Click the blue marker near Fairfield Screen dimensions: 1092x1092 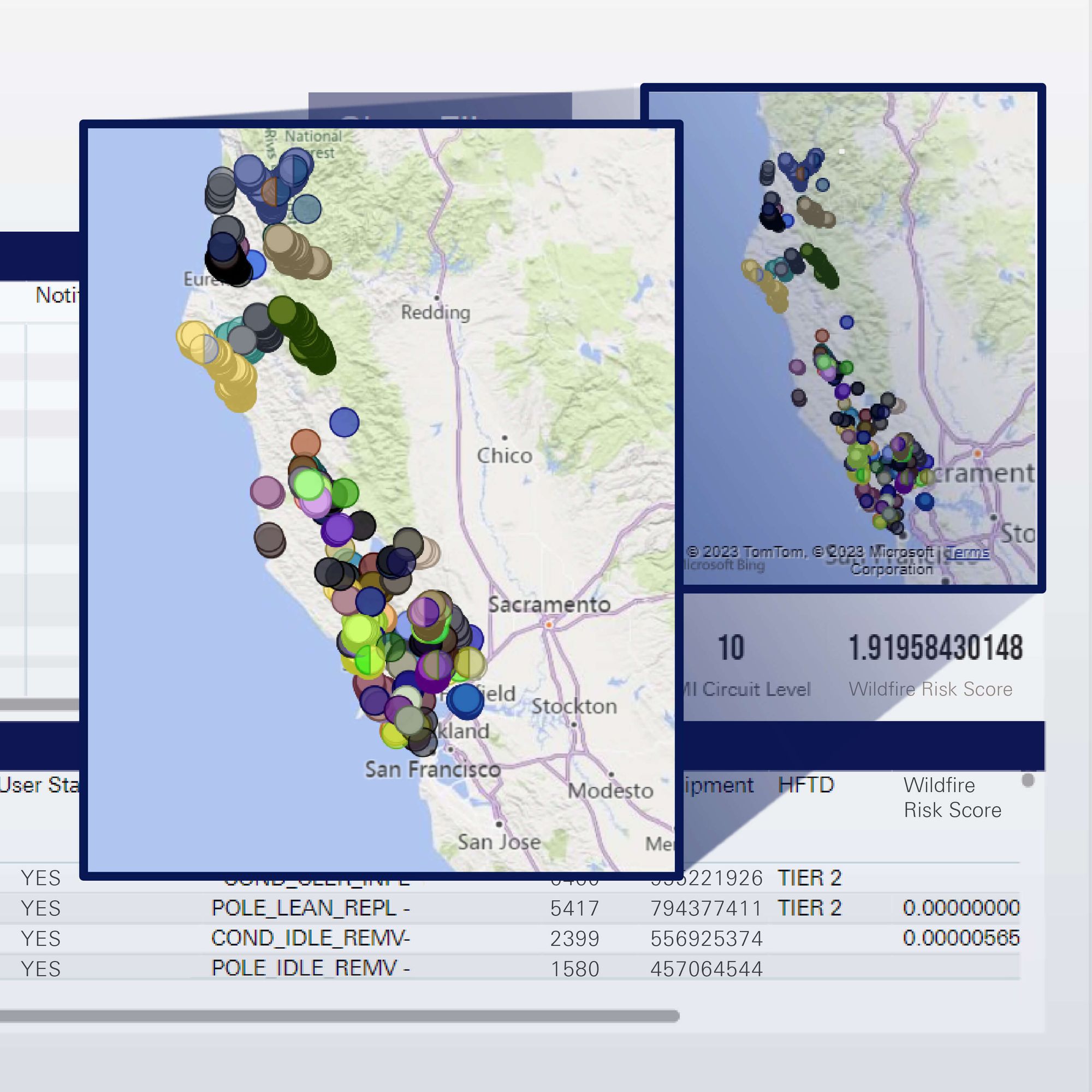[465, 700]
